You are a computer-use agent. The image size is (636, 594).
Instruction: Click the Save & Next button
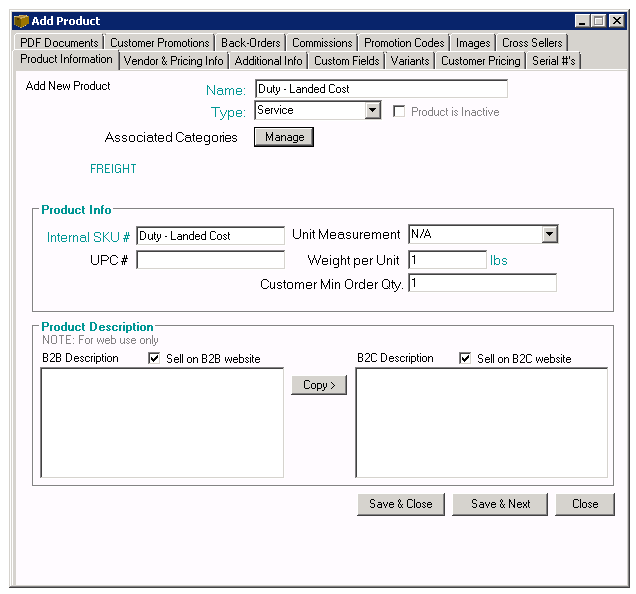click(500, 504)
